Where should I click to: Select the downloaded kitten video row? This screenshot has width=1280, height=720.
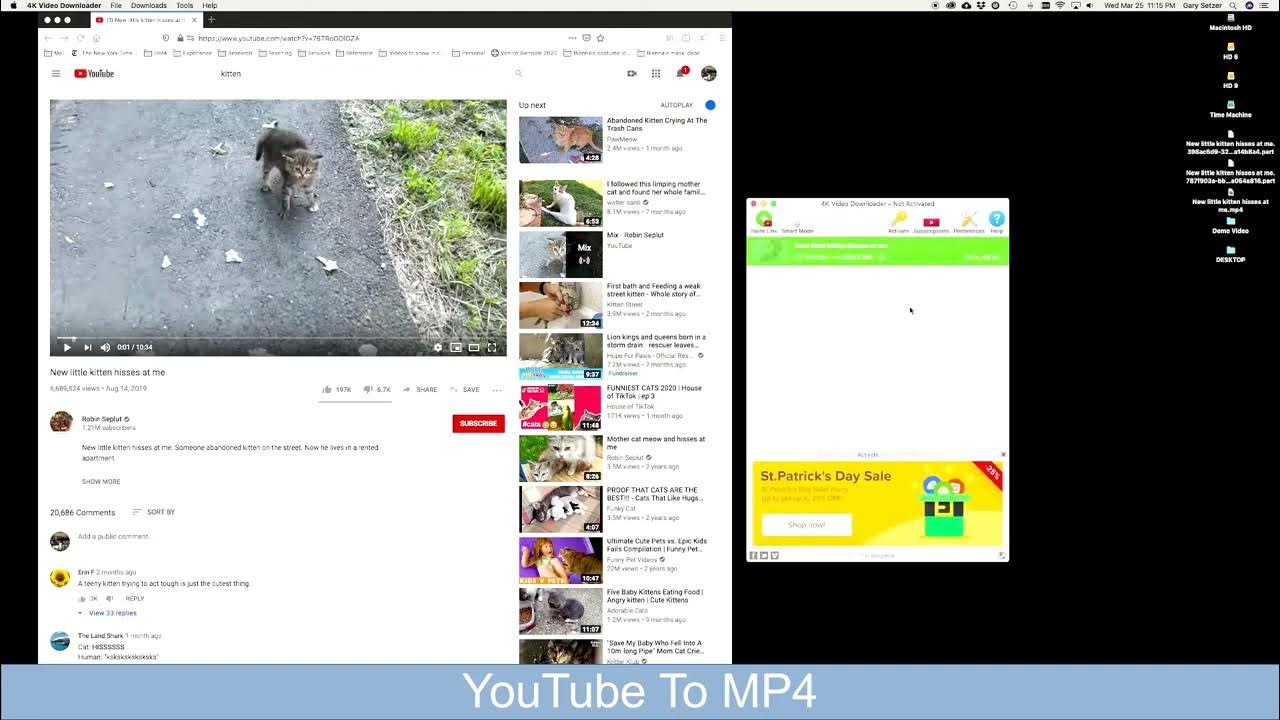tap(878, 251)
